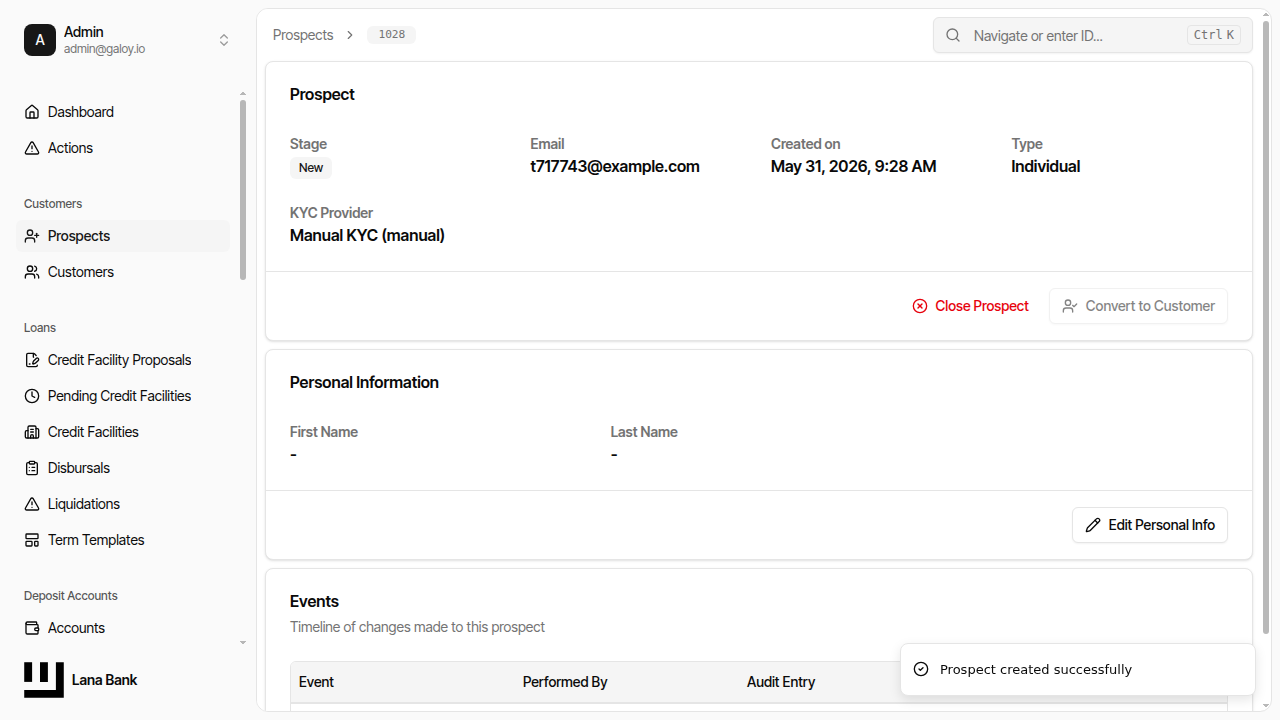Open Pending Credit Facilities

point(124,396)
